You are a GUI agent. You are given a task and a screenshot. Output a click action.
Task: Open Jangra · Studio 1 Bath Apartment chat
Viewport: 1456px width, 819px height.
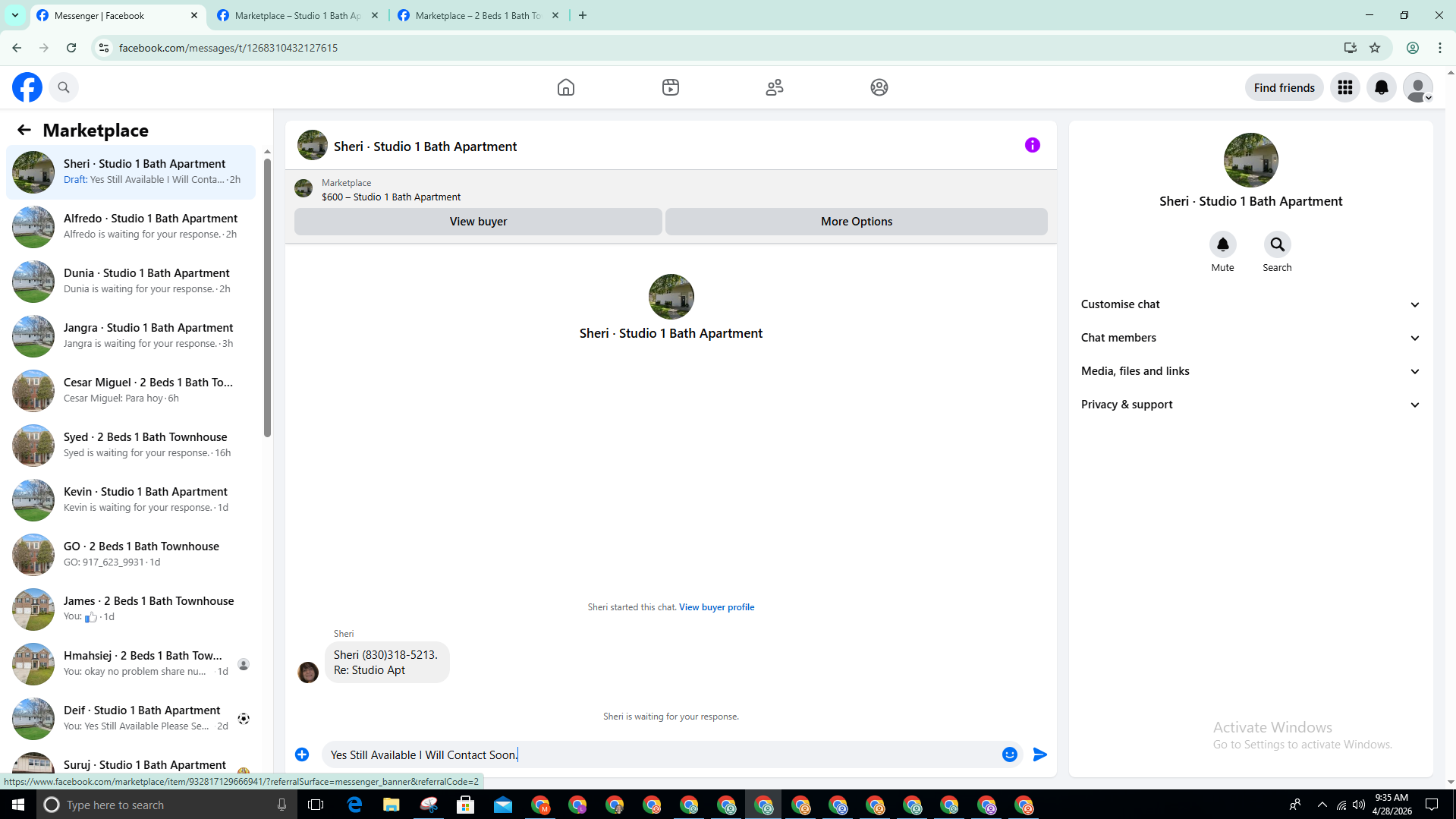coord(131,335)
